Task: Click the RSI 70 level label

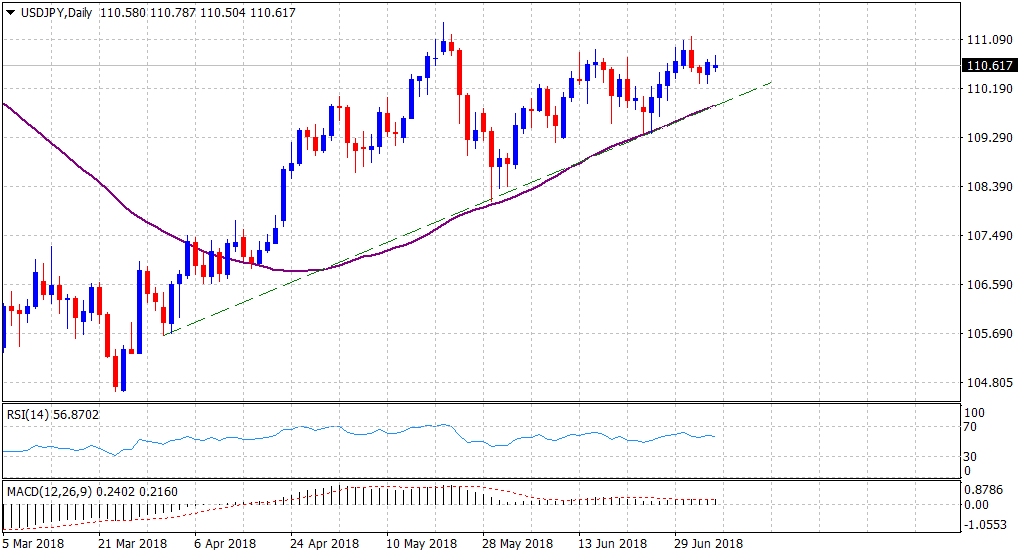Action: coord(968,428)
